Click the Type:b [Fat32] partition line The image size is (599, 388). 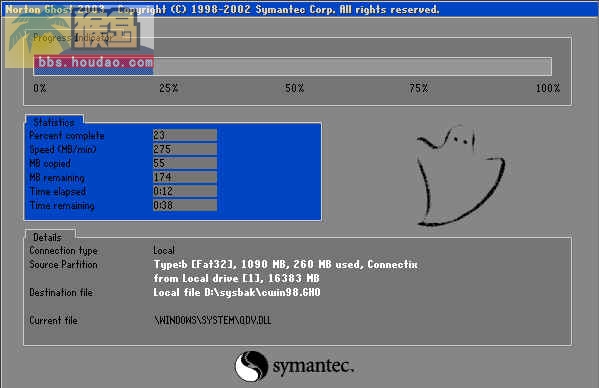click(286, 264)
